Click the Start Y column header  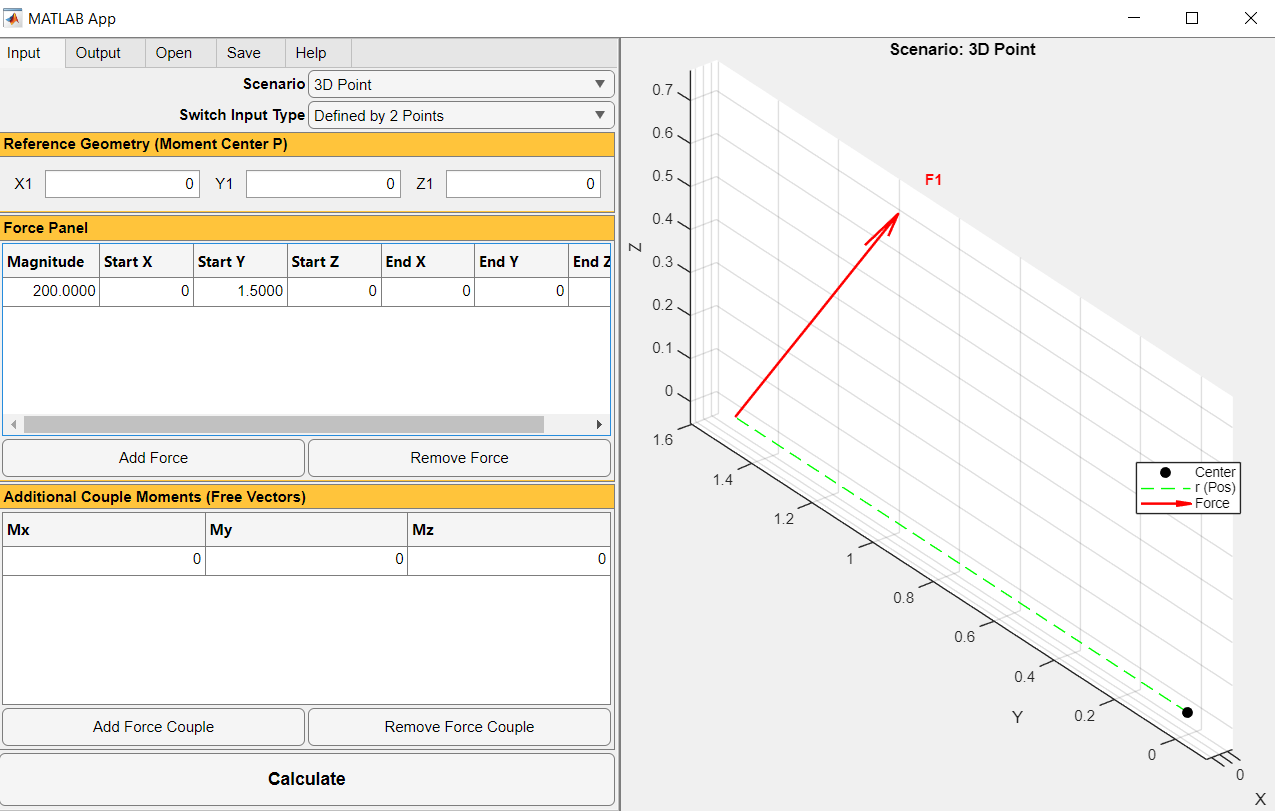click(x=240, y=261)
